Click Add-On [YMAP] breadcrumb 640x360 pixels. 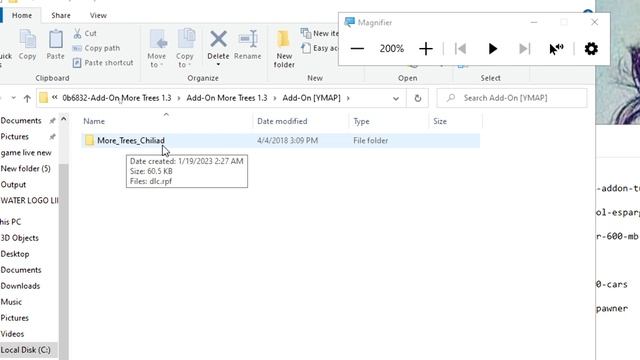pos(311,98)
